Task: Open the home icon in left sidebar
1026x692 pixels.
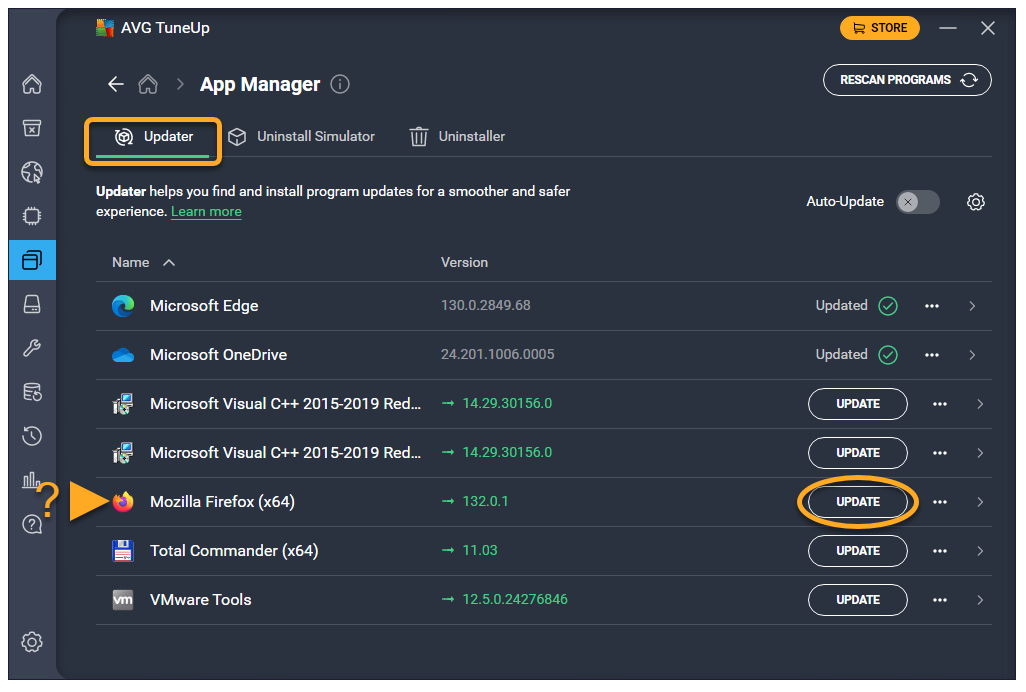Action: tap(32, 84)
